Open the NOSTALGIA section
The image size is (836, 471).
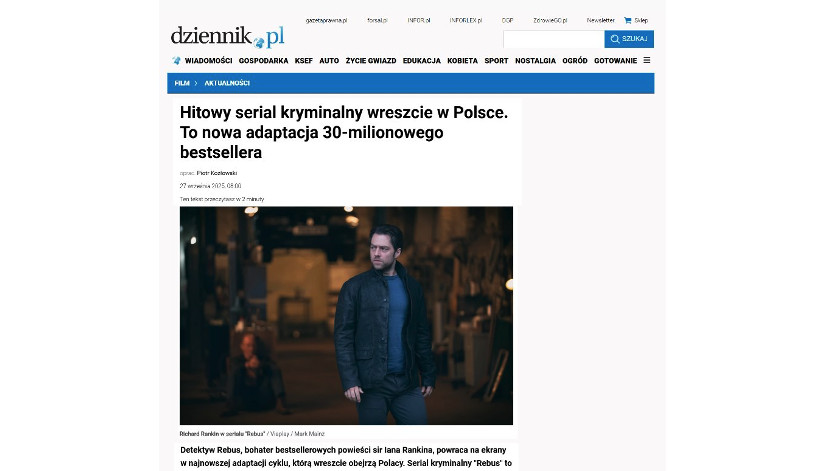(x=535, y=61)
